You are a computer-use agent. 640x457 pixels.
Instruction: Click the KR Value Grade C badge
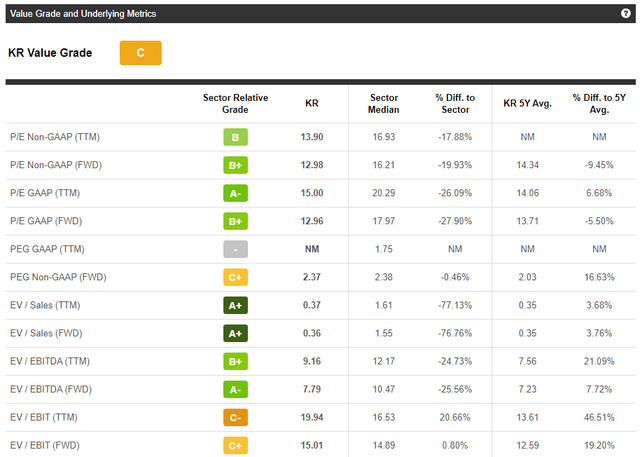pos(140,53)
